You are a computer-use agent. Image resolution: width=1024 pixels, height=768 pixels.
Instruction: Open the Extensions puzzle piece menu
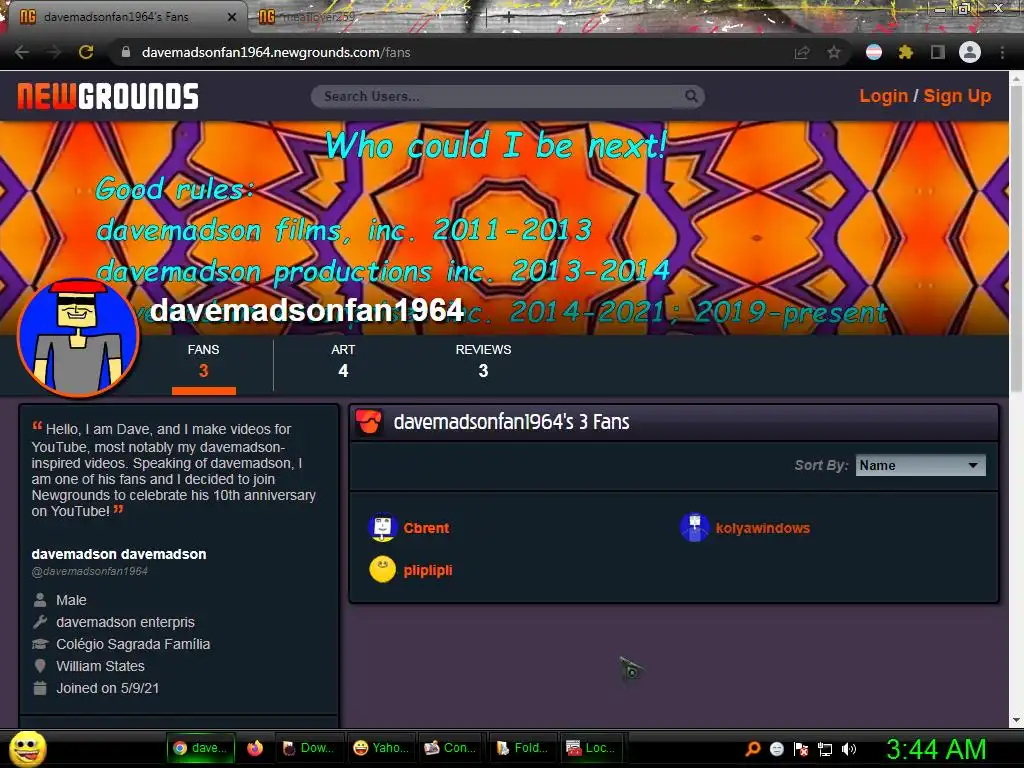pyautogui.click(x=905, y=52)
